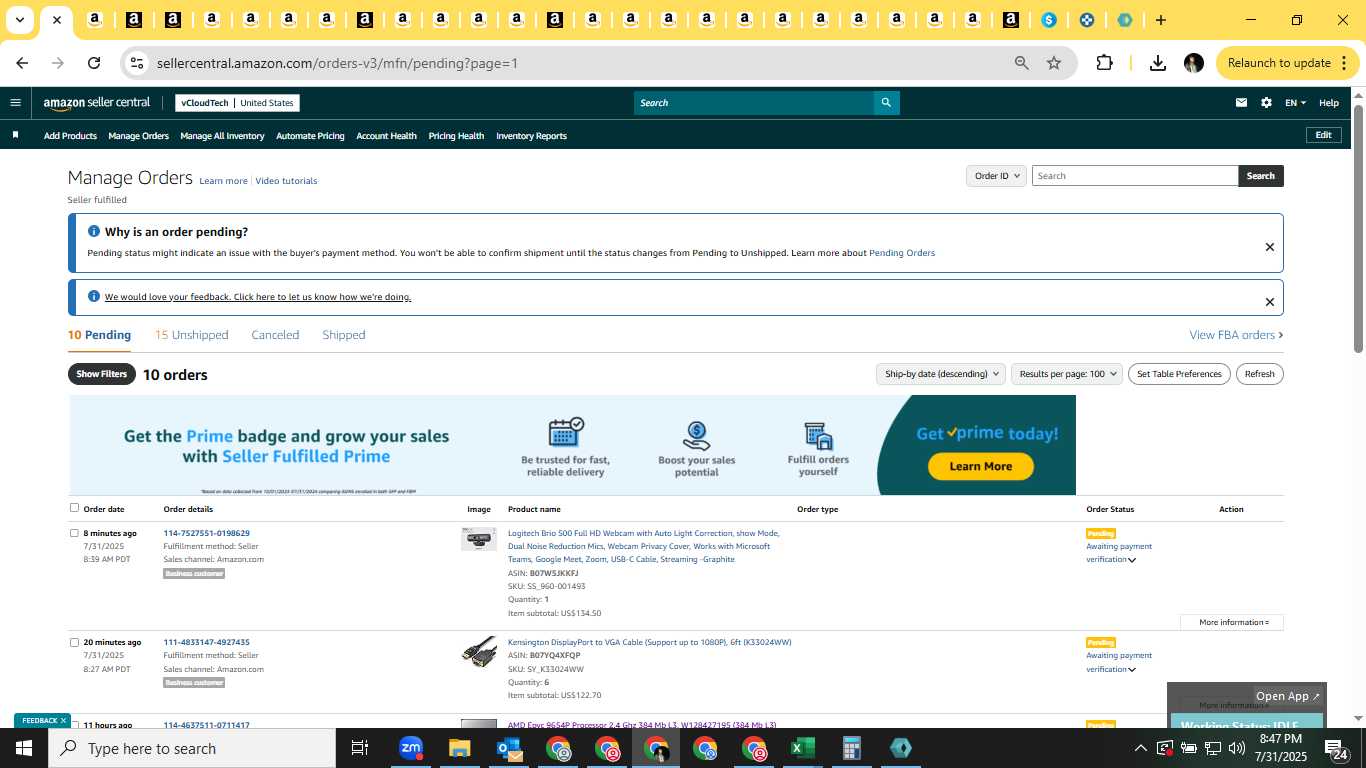Screen dimensions: 1366x768
Task: Open Add Products in the nav bar
Action: [x=70, y=136]
